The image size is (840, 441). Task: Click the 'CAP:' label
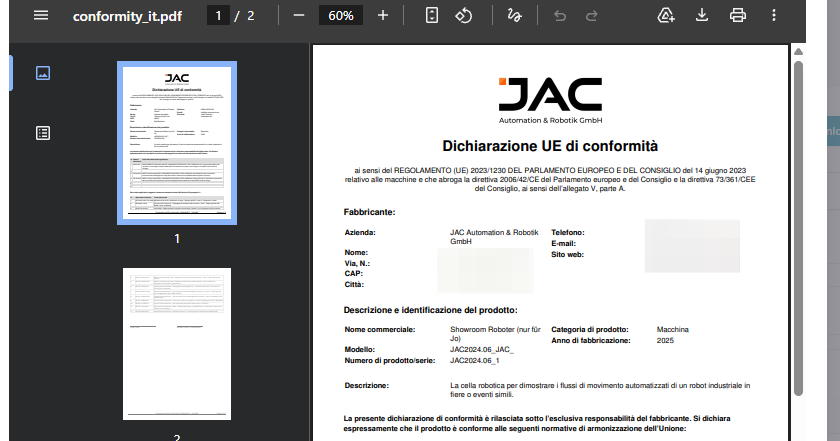pos(354,274)
